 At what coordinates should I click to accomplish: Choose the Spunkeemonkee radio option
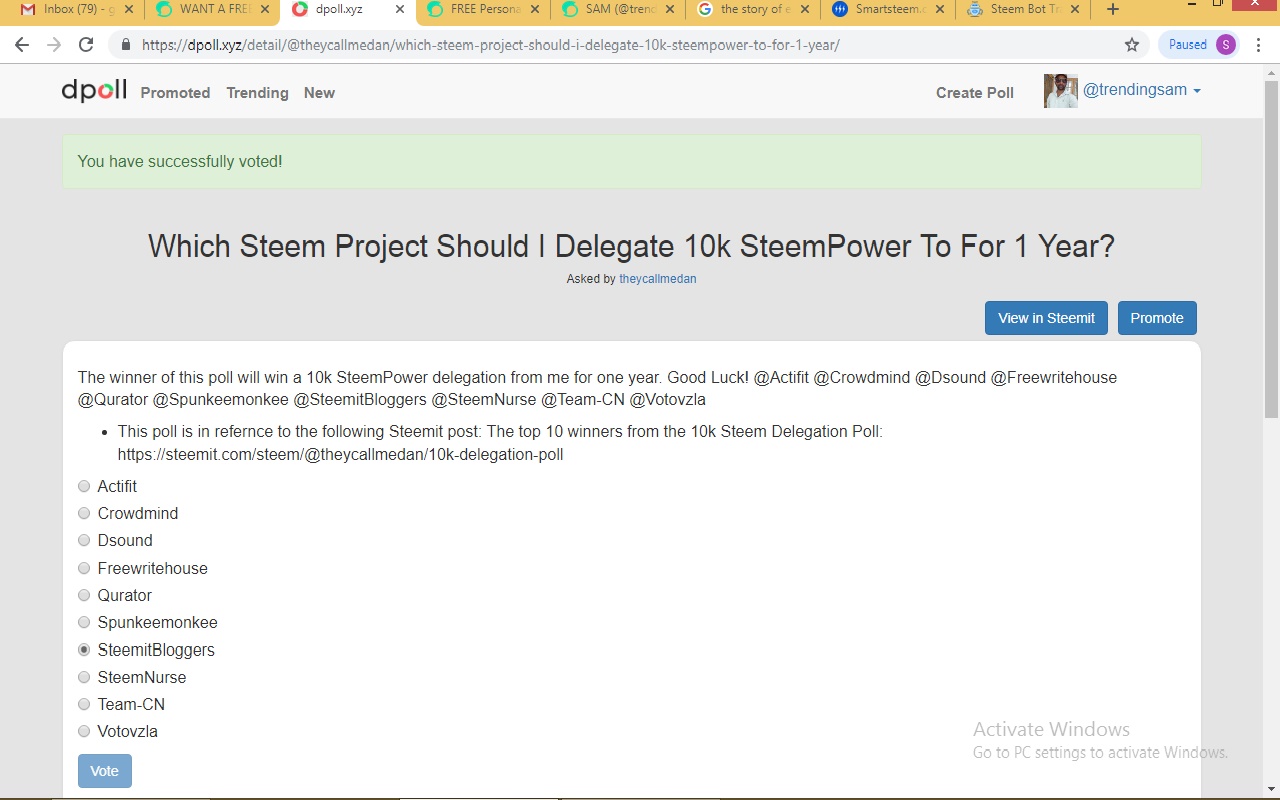[x=84, y=622]
